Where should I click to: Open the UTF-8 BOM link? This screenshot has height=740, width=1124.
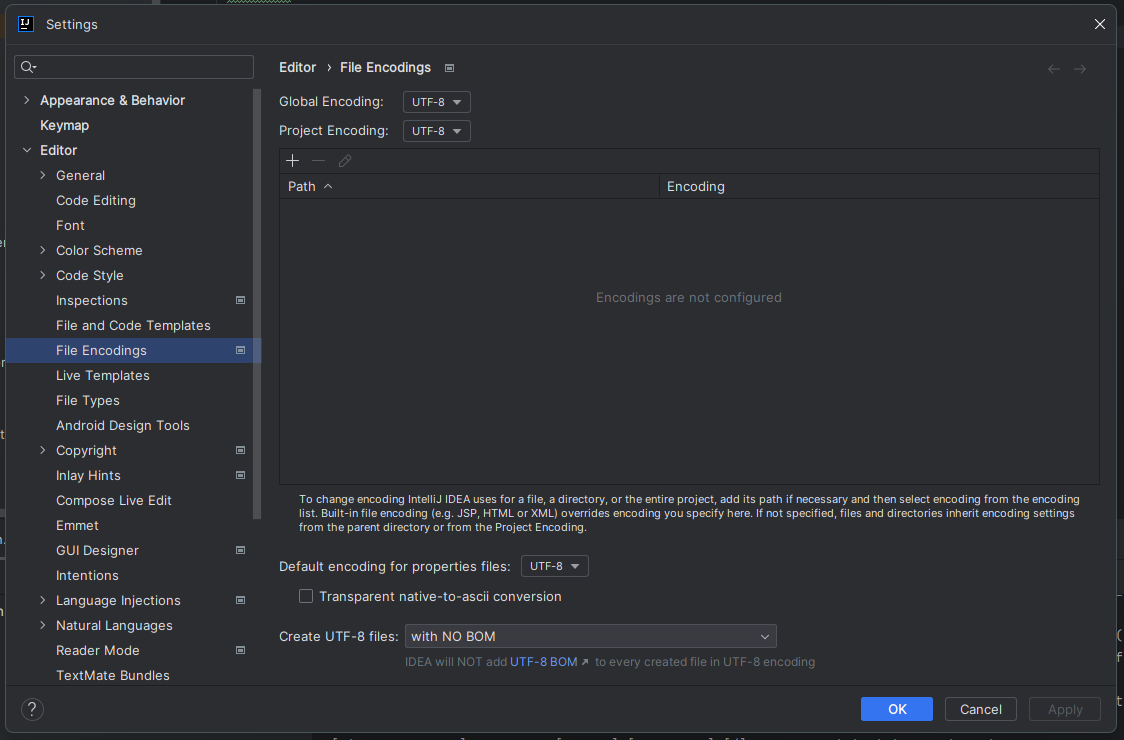(543, 662)
